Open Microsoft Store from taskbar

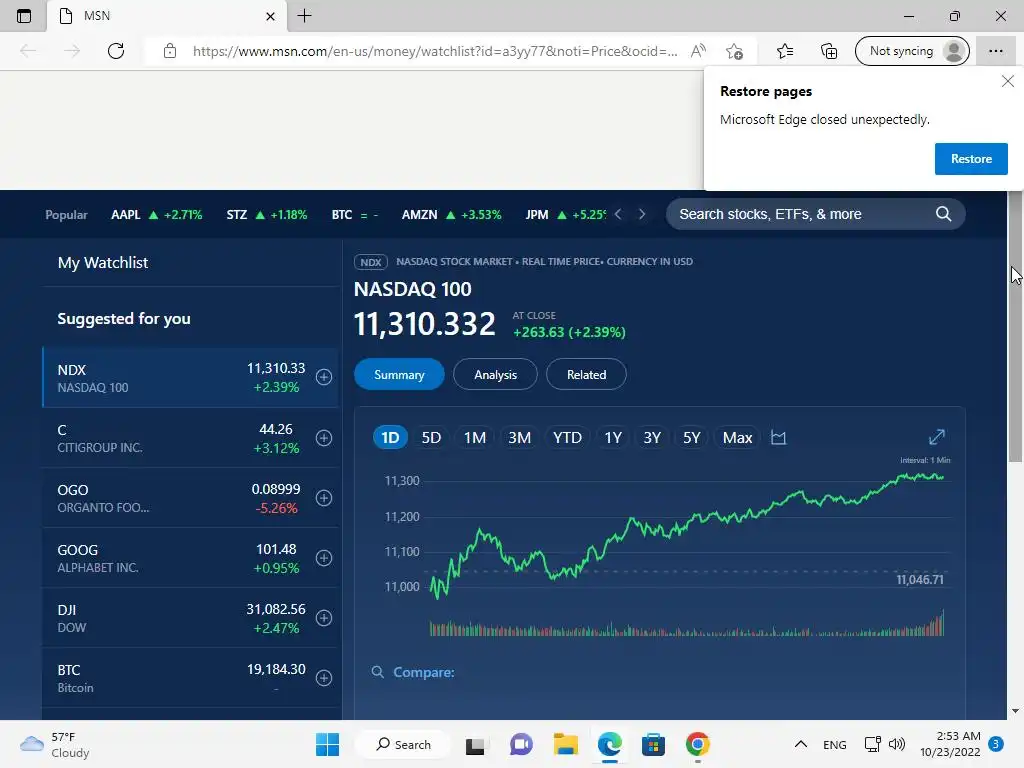(653, 744)
